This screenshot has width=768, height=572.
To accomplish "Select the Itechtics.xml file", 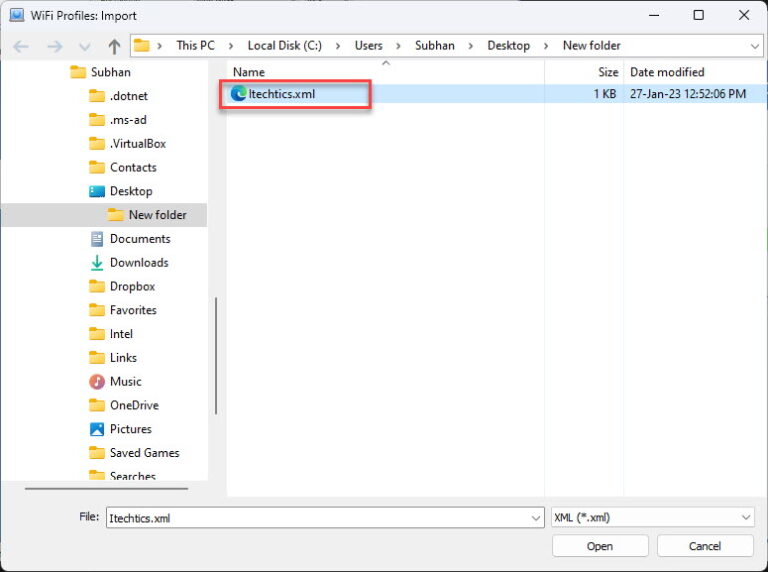I will 282,94.
